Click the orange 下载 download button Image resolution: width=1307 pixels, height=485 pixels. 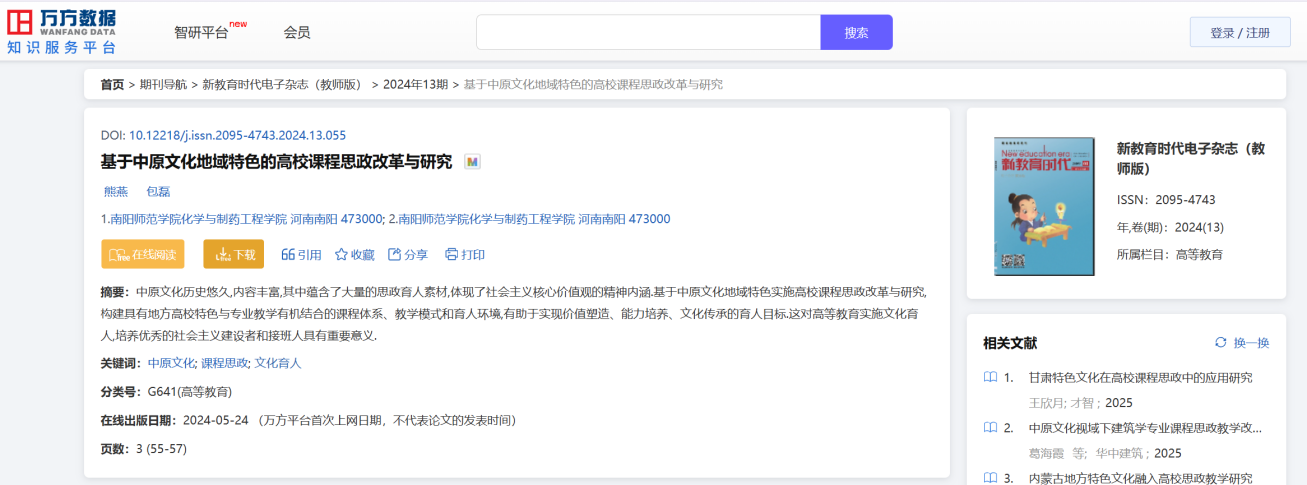click(x=233, y=255)
